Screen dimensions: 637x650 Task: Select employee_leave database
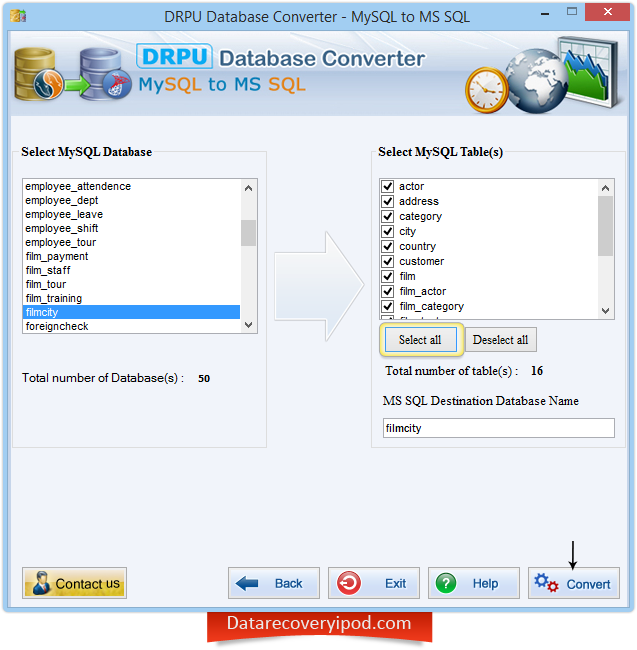click(x=132, y=215)
